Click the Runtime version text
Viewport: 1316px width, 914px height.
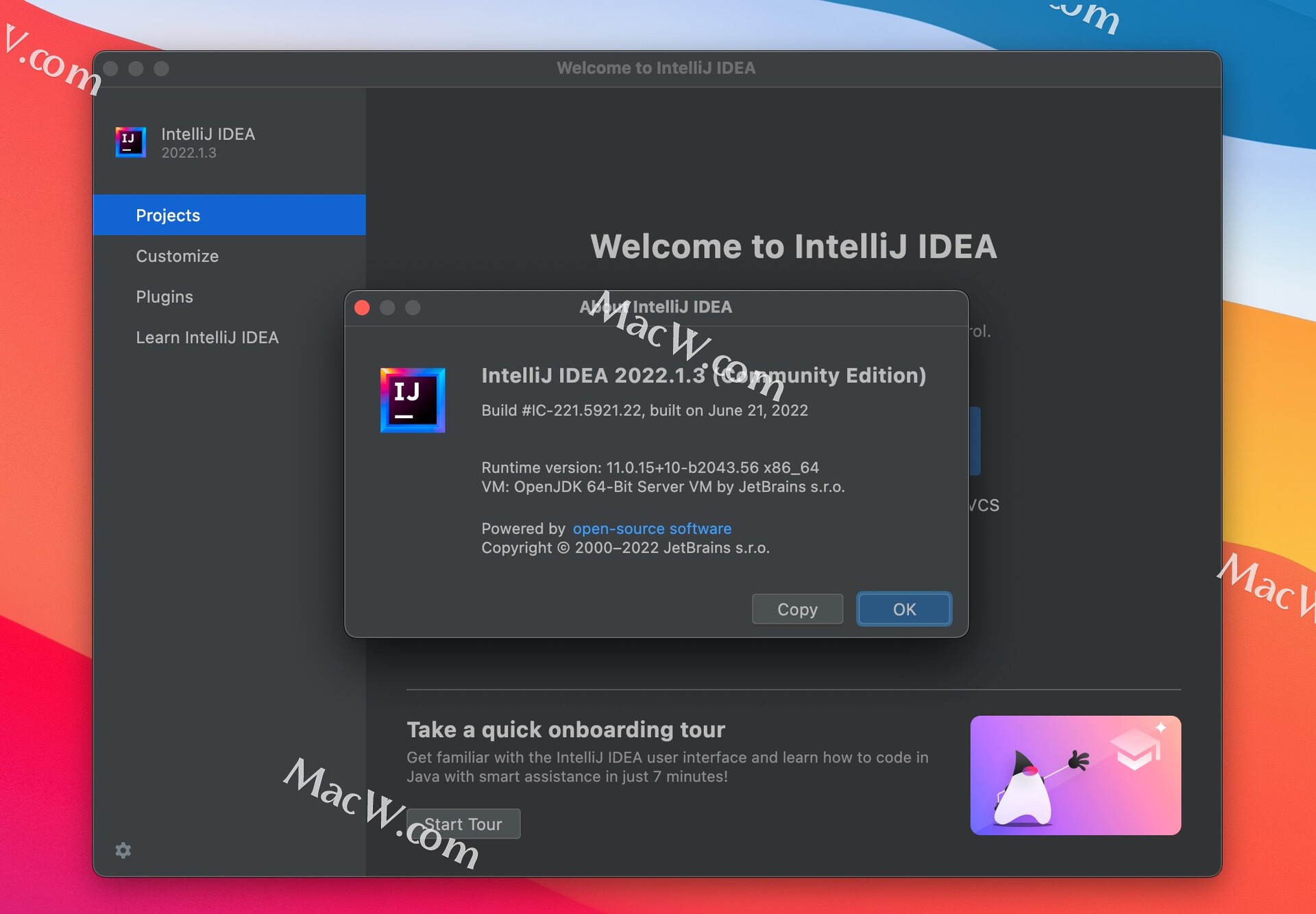coord(650,467)
